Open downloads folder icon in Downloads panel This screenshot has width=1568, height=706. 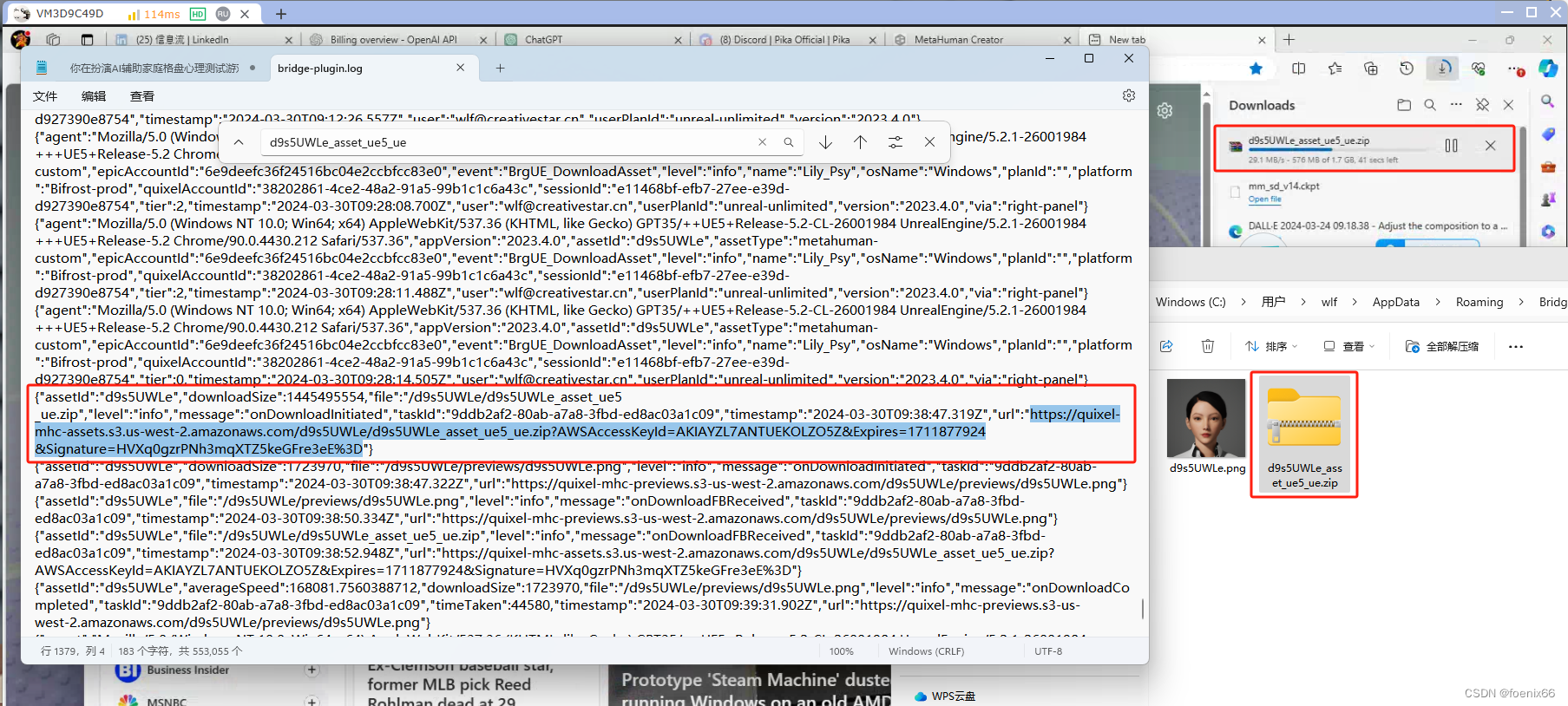[x=1404, y=105]
